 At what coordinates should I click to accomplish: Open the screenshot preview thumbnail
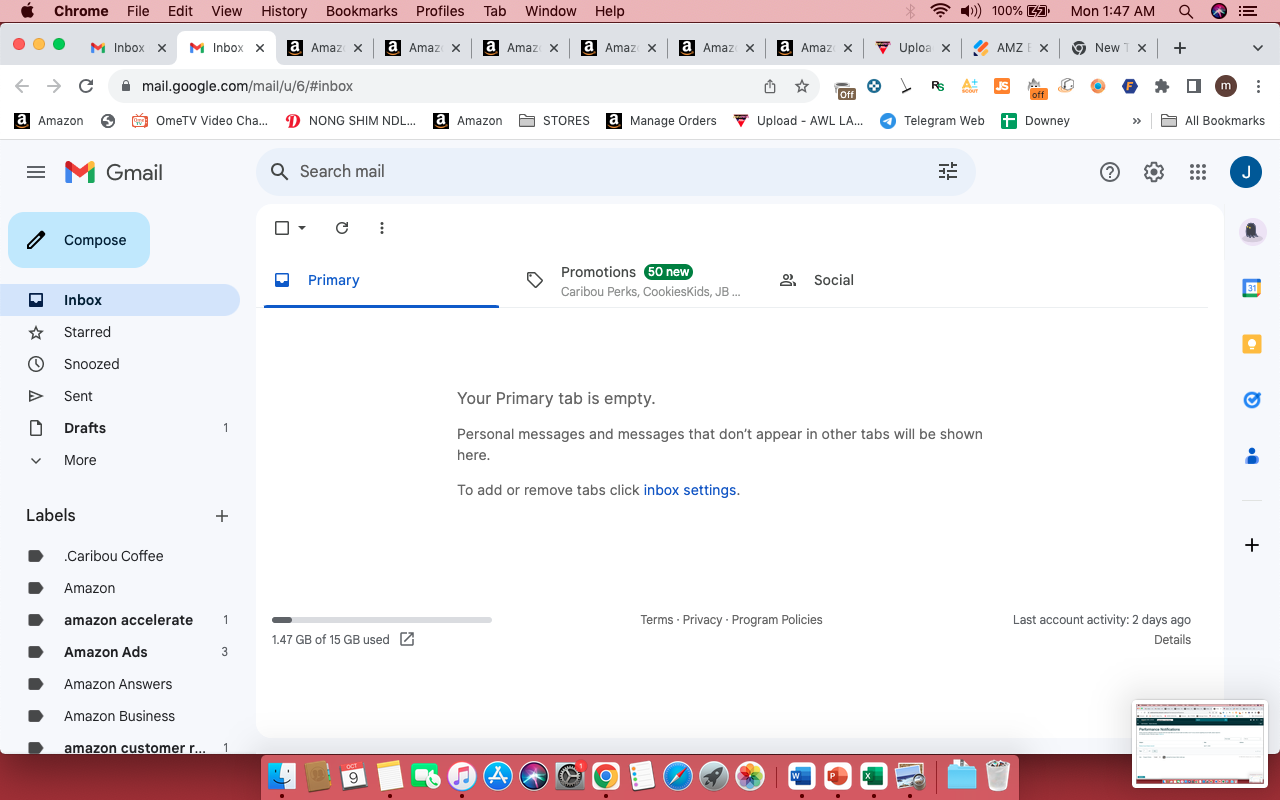click(1200, 742)
